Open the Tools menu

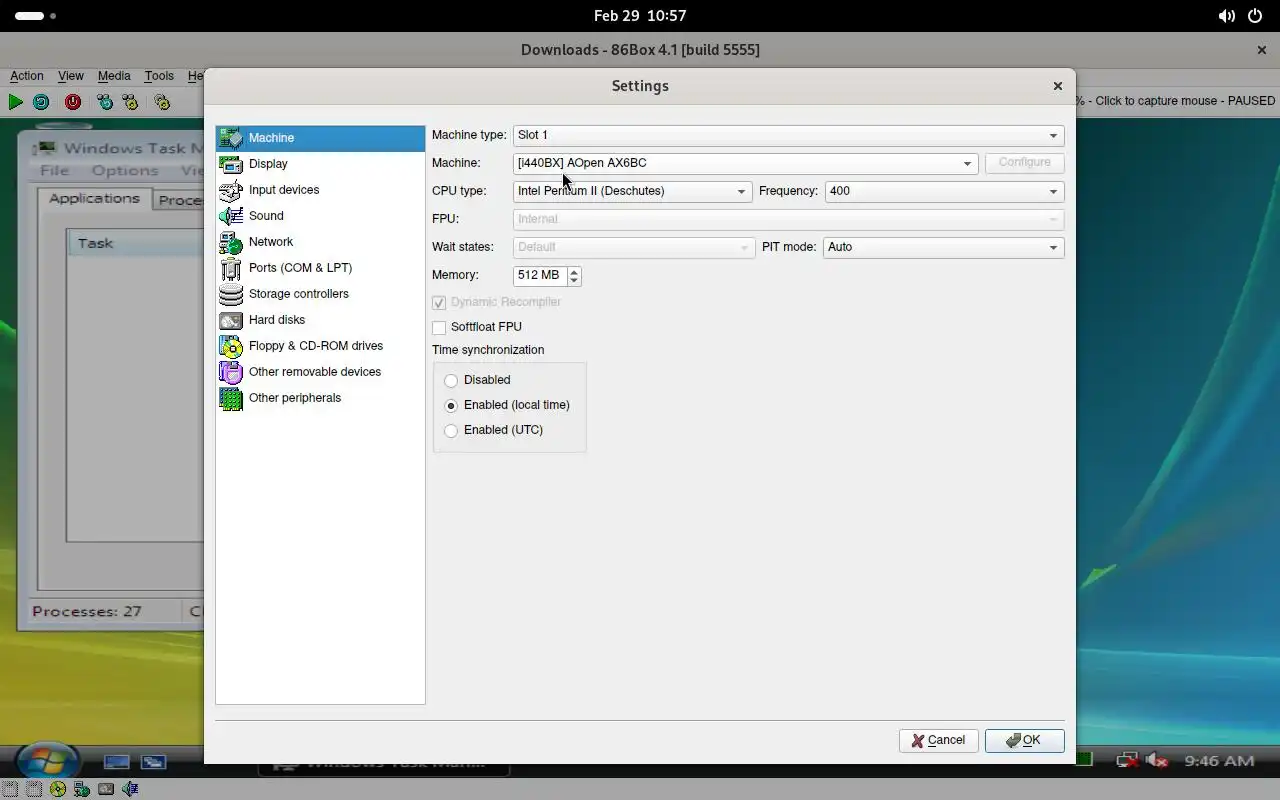point(159,76)
